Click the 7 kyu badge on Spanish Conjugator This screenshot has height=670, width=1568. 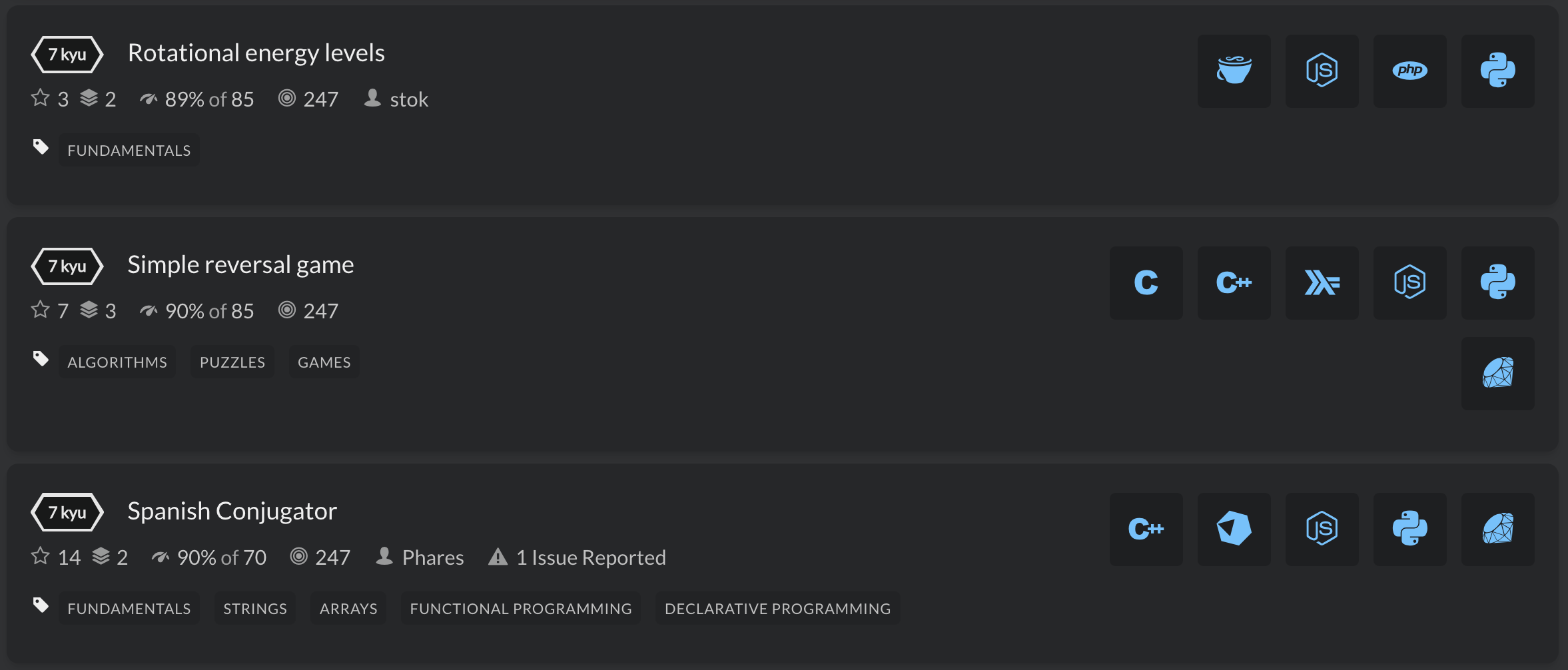67,512
